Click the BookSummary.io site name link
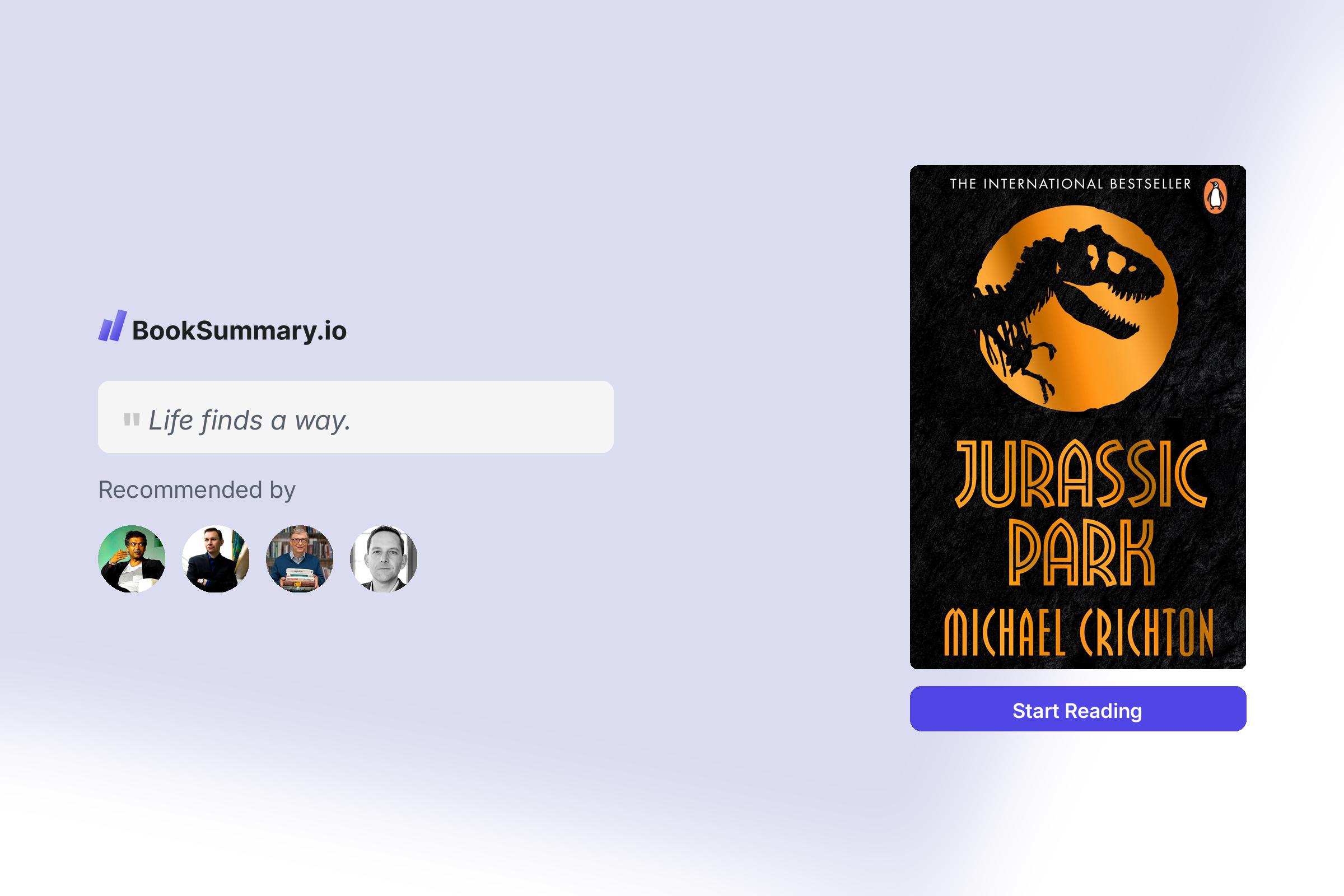The height and width of the screenshot is (896, 1344). [x=239, y=330]
